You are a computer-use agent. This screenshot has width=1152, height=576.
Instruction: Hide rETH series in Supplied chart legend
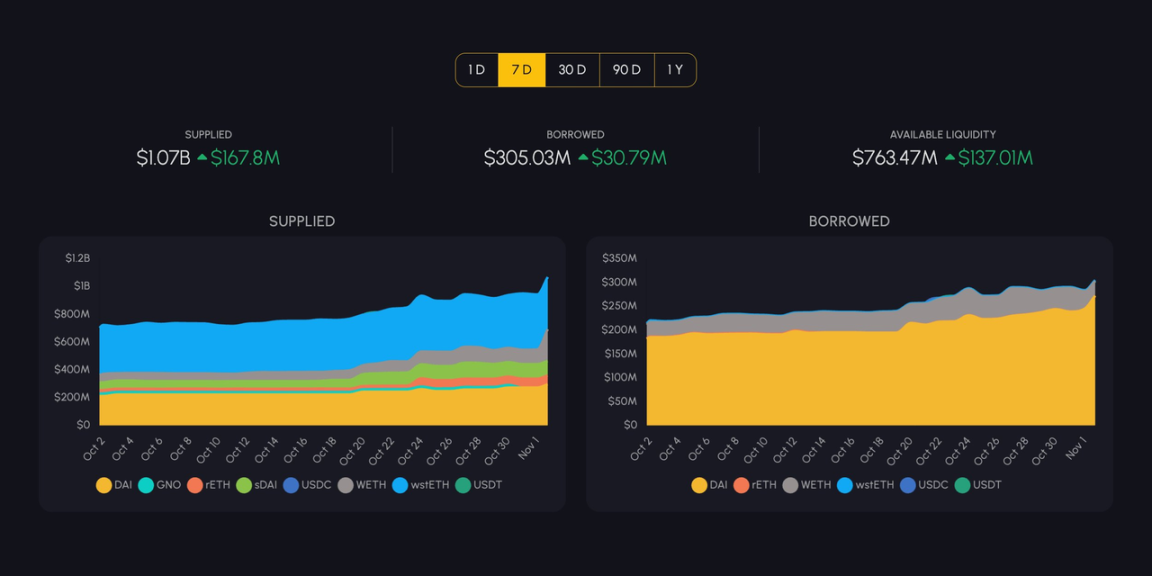tap(195, 485)
